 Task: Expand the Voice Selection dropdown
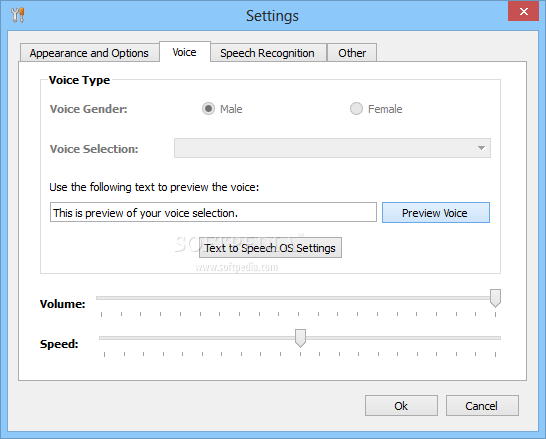pos(332,148)
